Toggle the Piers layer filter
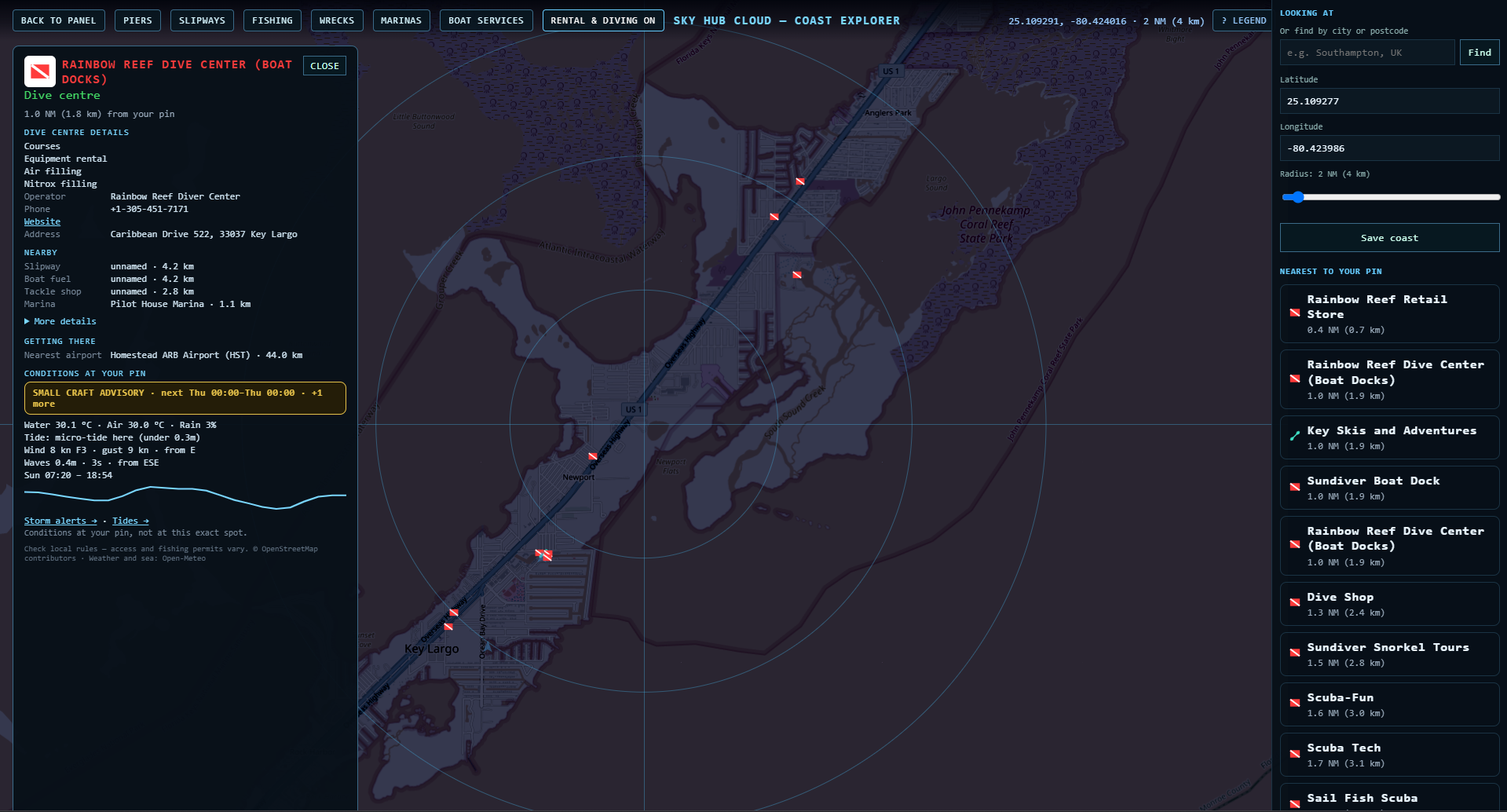 [137, 20]
